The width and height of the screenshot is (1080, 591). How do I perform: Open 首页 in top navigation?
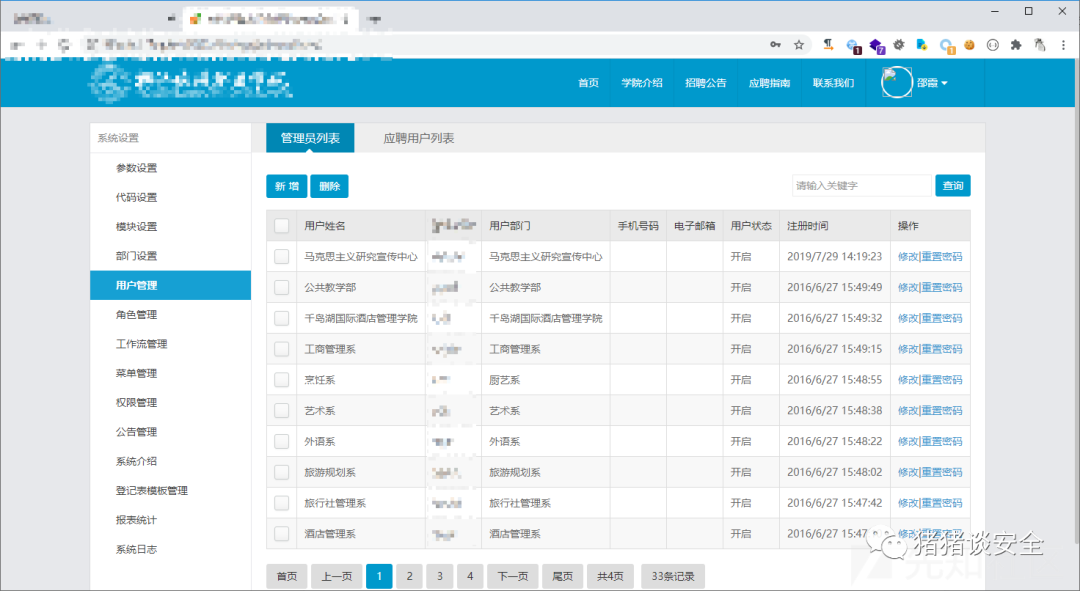(588, 83)
